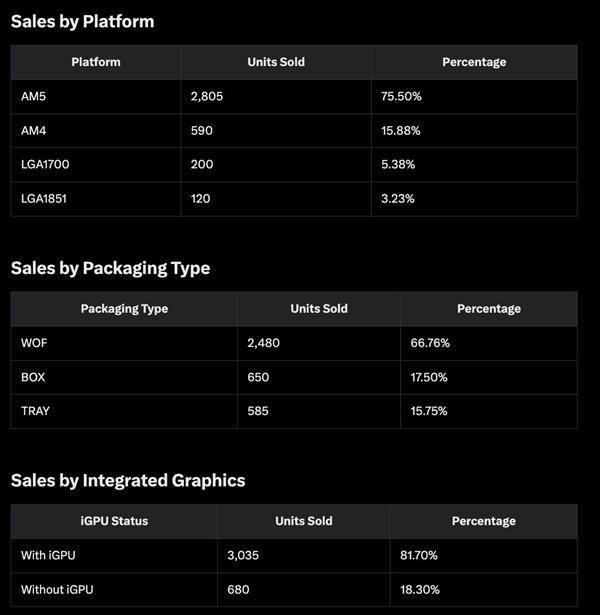Click the Sales by Packaging Type heading

[111, 268]
